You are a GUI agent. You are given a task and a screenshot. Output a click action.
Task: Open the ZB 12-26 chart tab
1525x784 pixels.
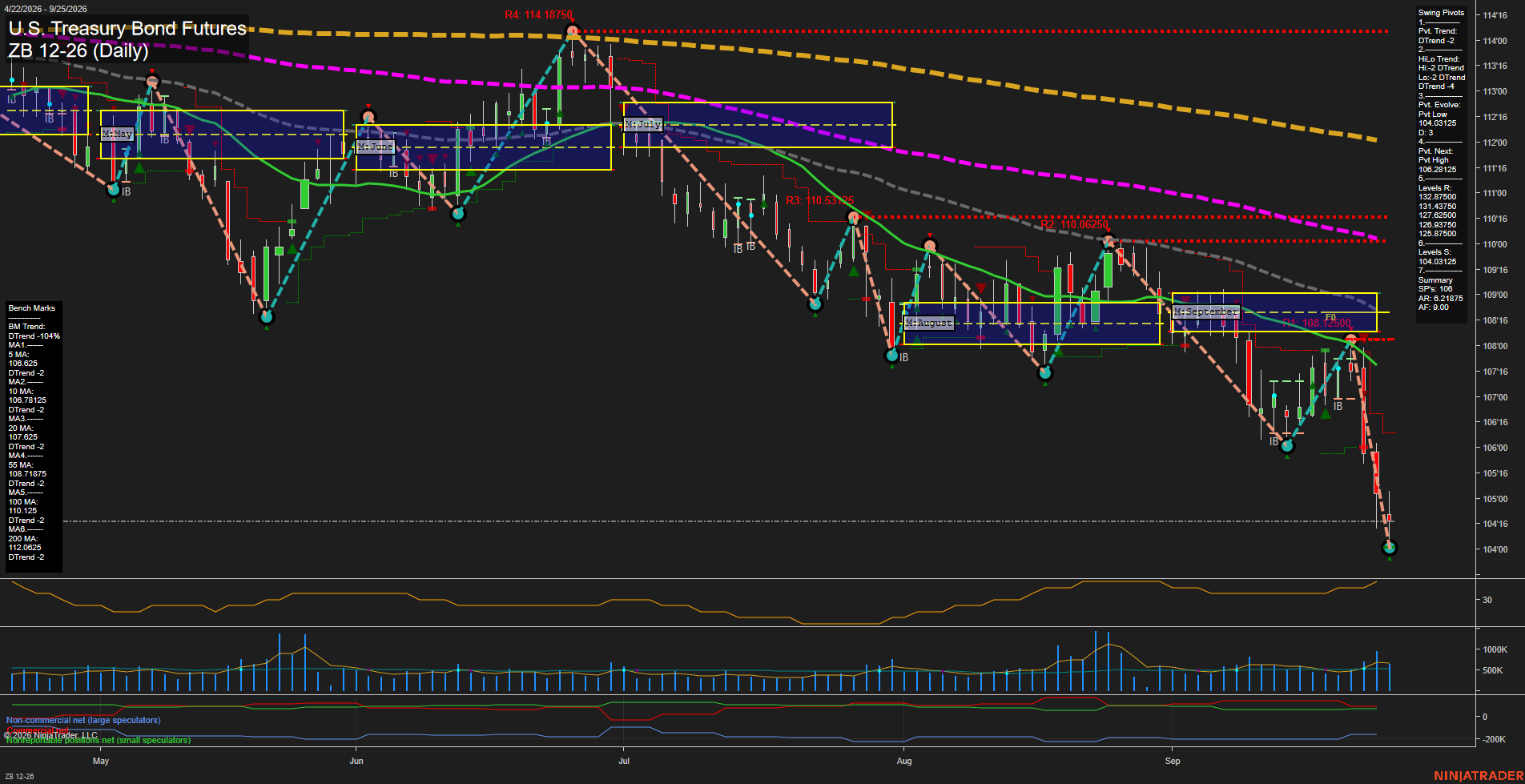(19, 776)
